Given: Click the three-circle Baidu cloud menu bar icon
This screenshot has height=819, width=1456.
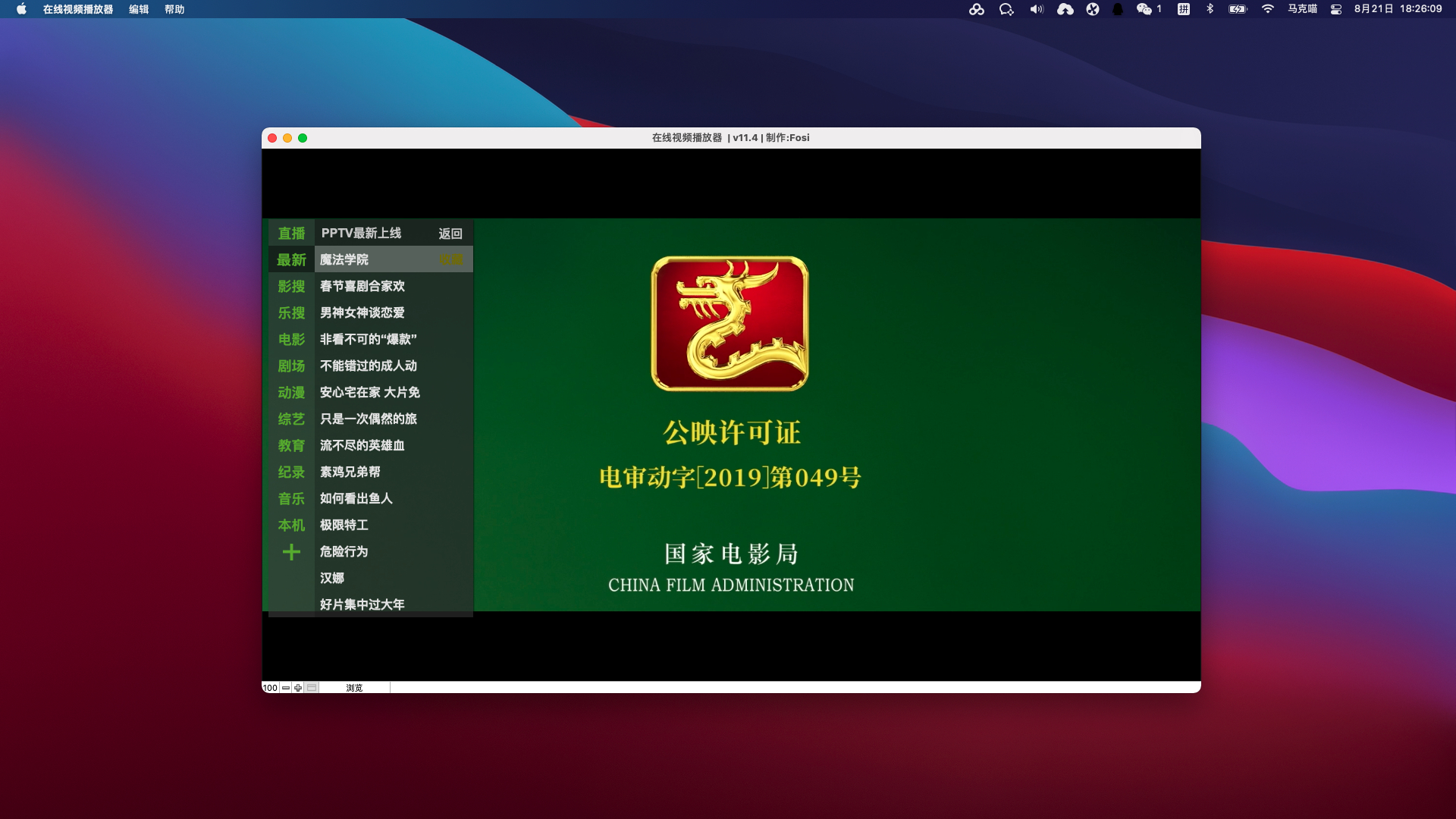Looking at the screenshot, I should [x=977, y=9].
